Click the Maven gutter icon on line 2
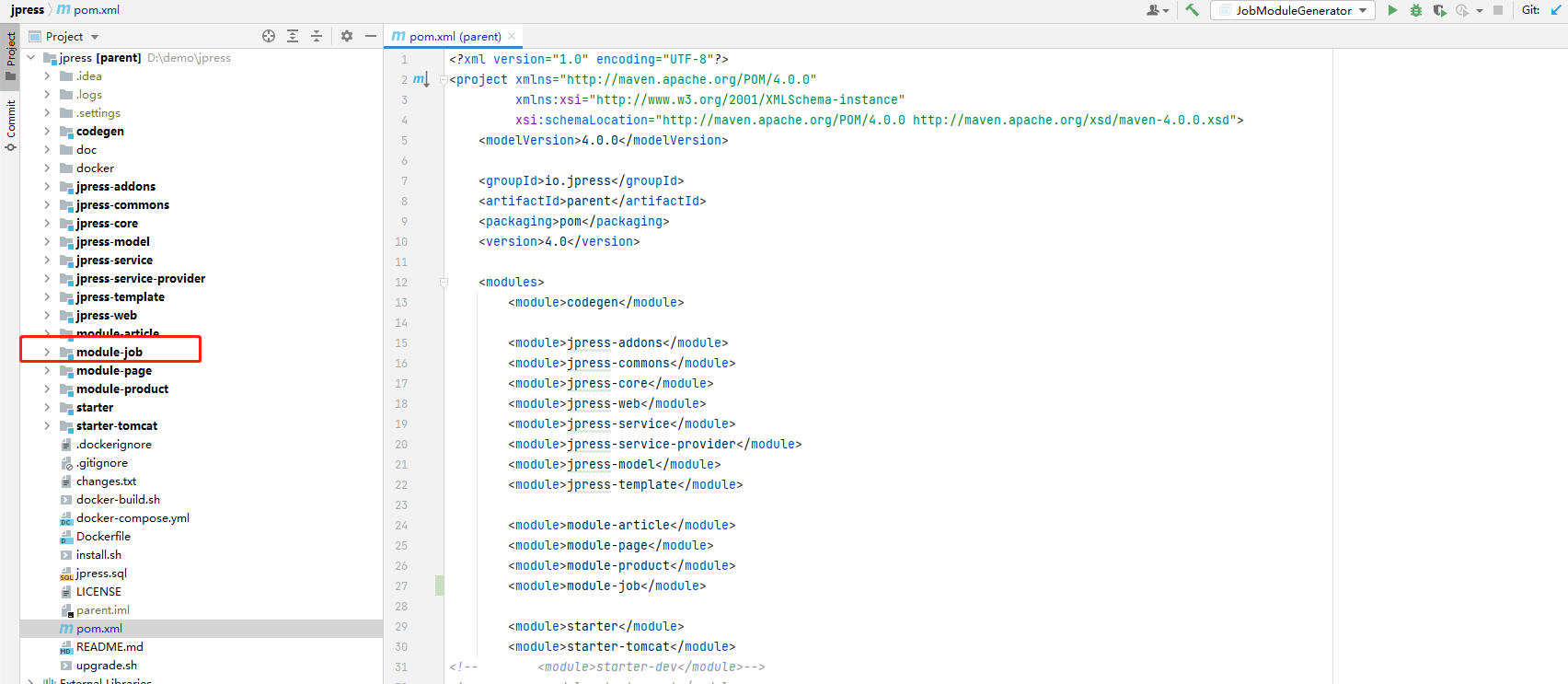The width and height of the screenshot is (1568, 684). [x=421, y=79]
